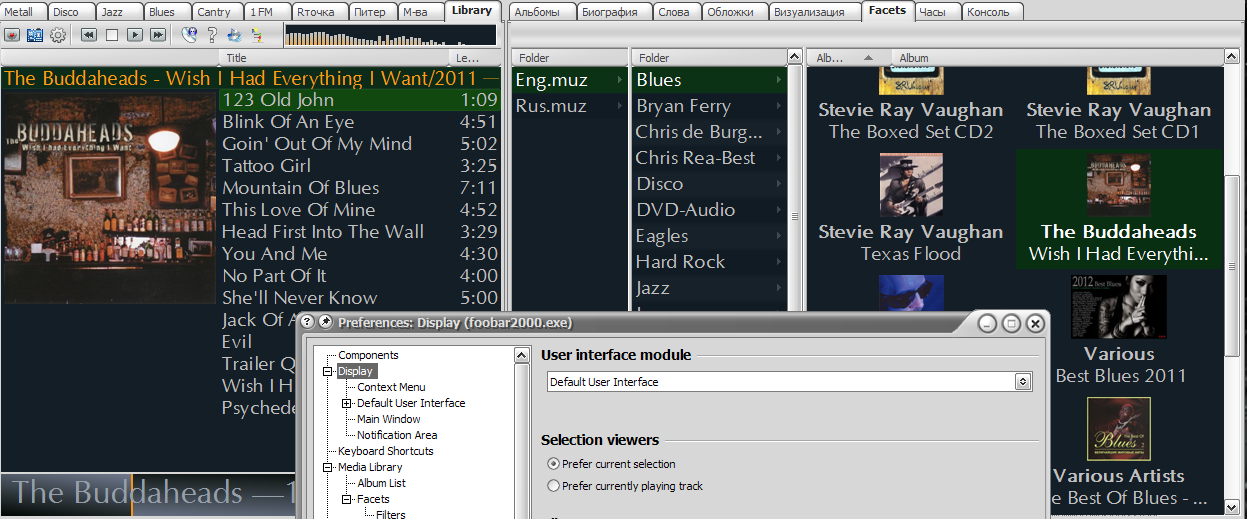Click the spectrum visualizer in toolbar
1247x519 pixels.
(390, 35)
